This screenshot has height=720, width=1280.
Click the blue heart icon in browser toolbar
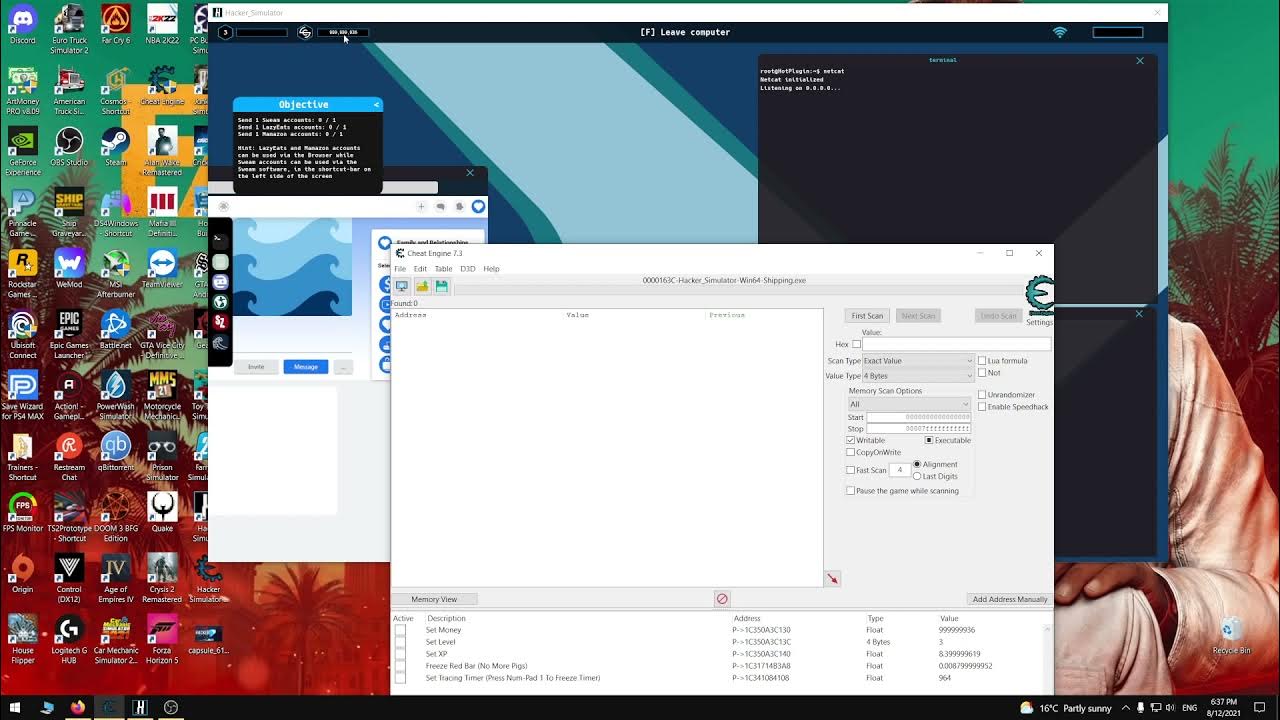478,206
